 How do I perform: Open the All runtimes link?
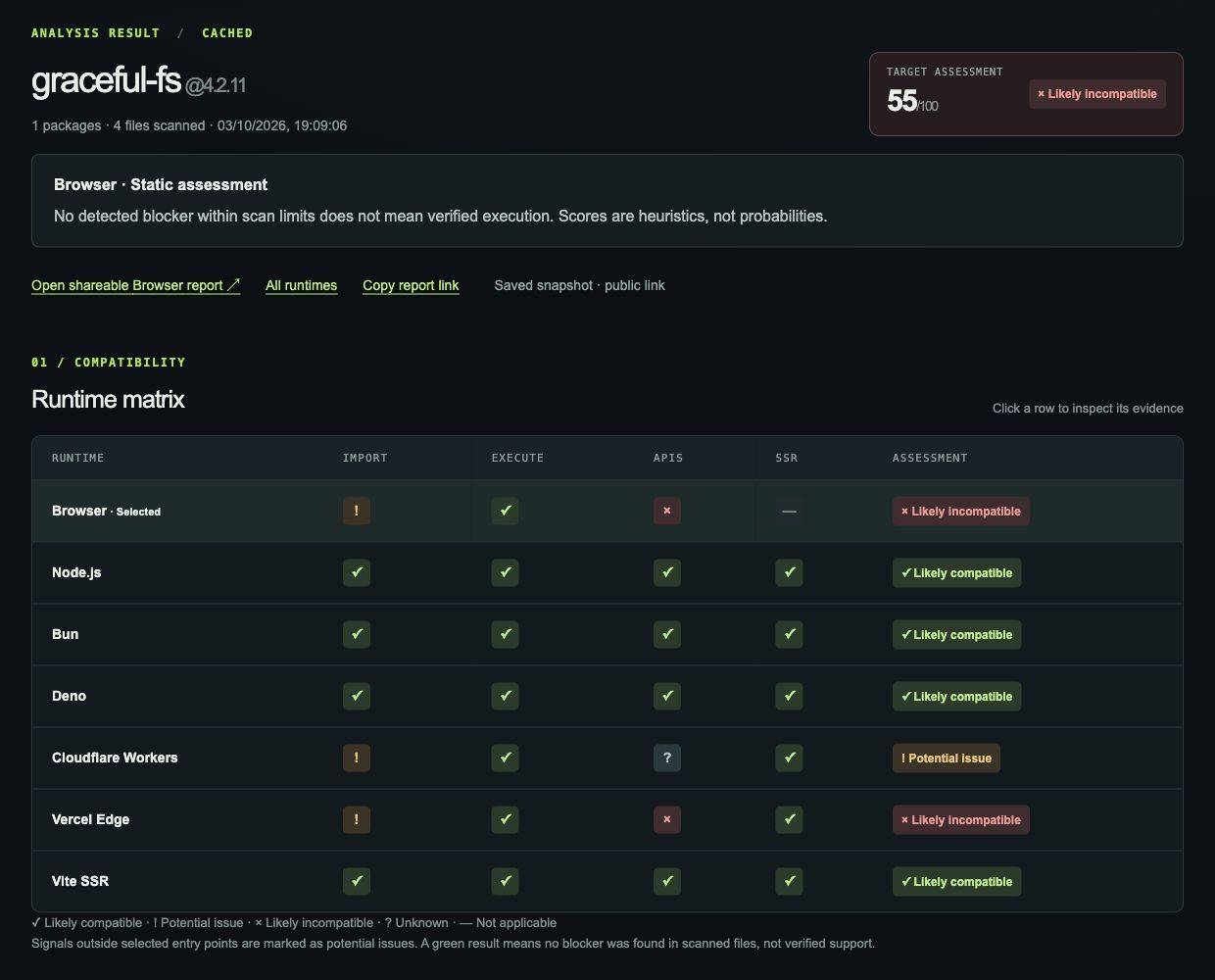301,285
